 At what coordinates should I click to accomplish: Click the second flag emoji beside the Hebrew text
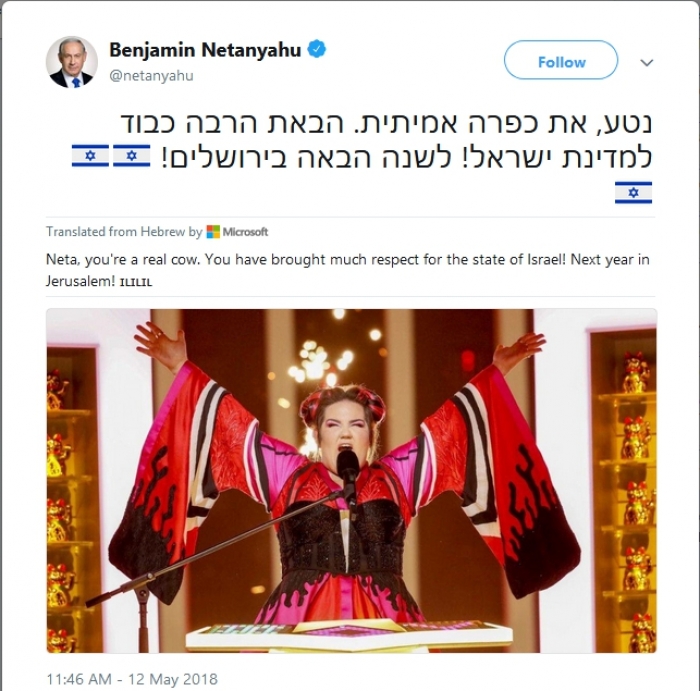point(132,156)
